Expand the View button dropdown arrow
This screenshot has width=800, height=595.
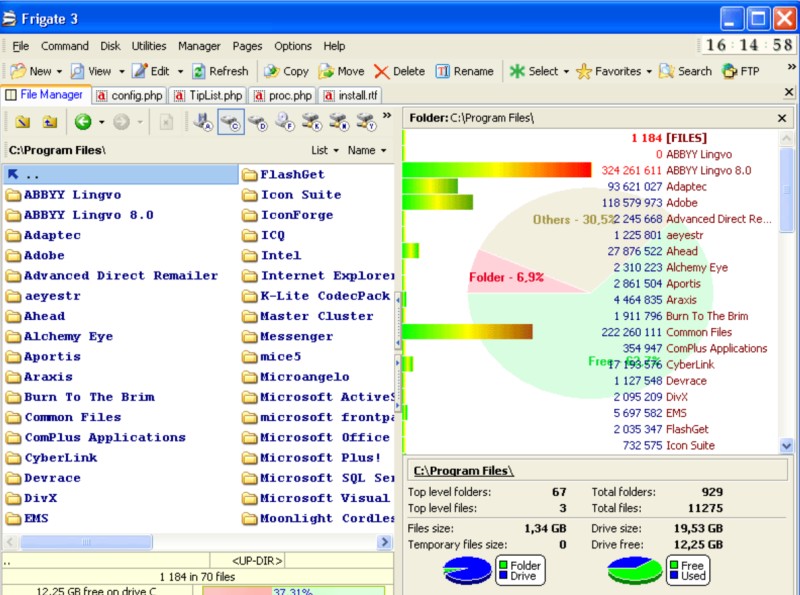pyautogui.click(x=121, y=71)
